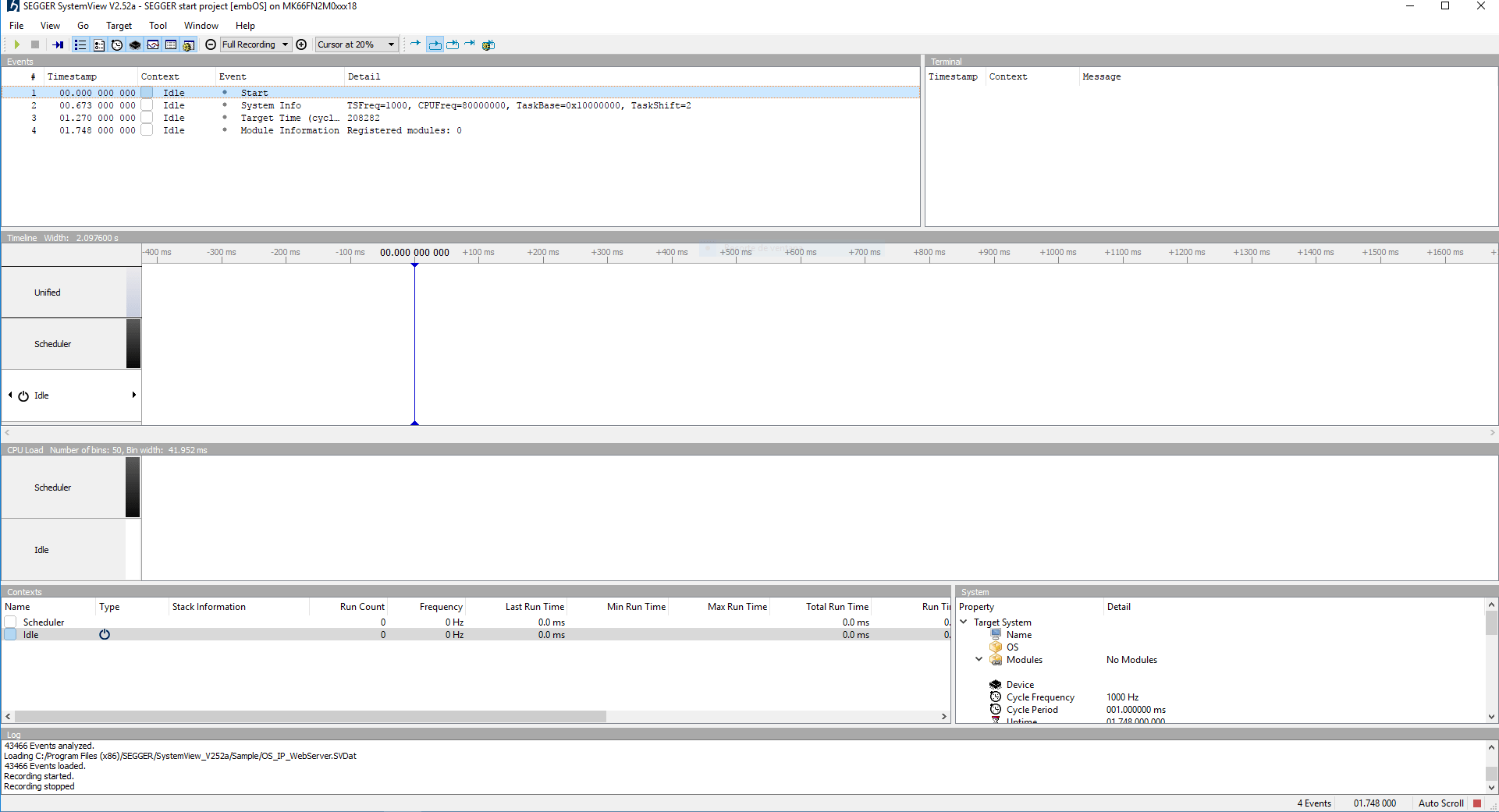Image resolution: width=1499 pixels, height=812 pixels.
Task: Open the Target menu
Action: pos(119,26)
